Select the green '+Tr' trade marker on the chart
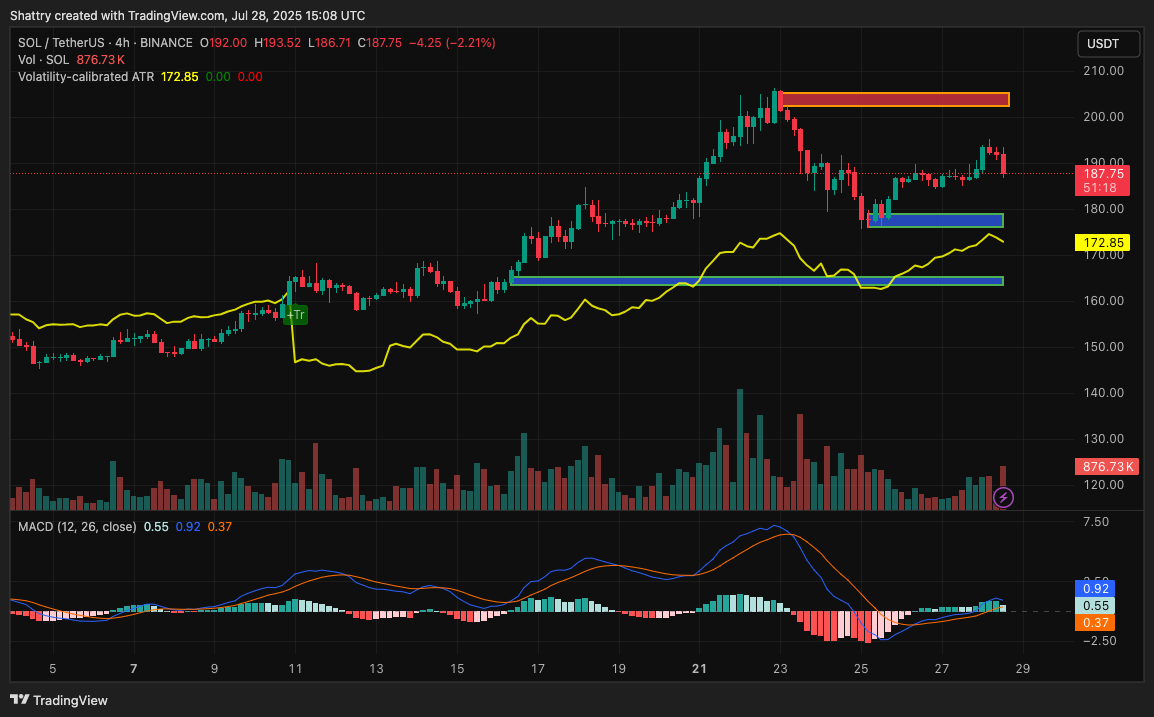The width and height of the screenshot is (1154, 717). pos(295,314)
